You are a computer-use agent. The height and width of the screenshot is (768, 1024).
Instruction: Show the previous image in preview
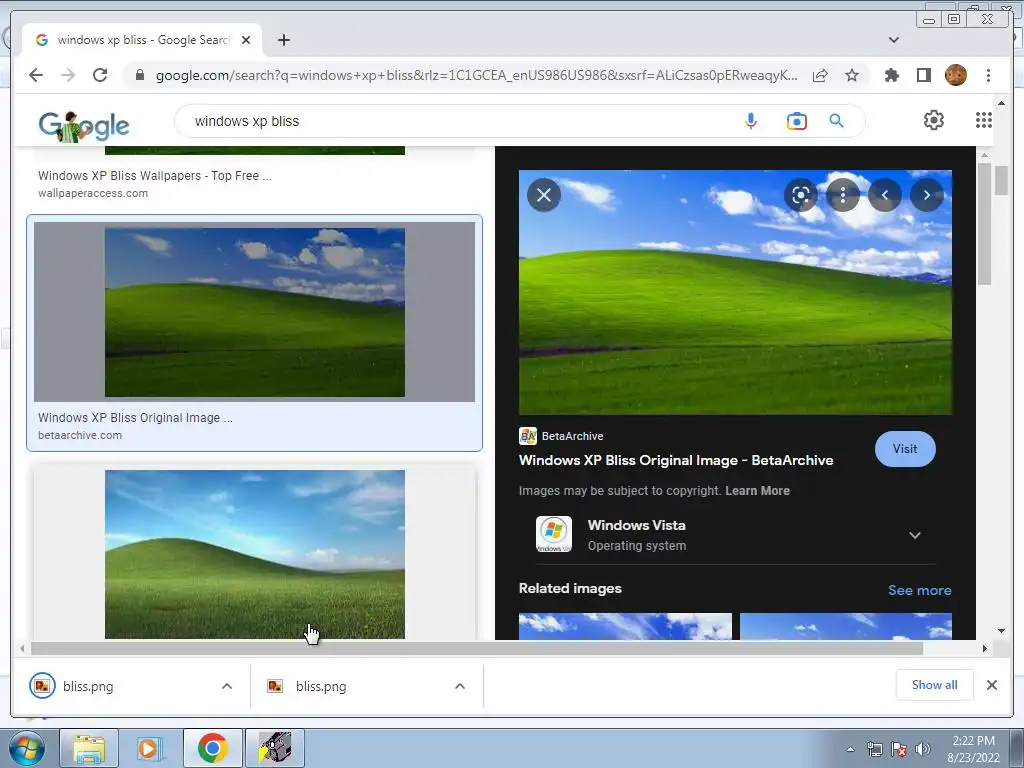pyautogui.click(x=885, y=195)
